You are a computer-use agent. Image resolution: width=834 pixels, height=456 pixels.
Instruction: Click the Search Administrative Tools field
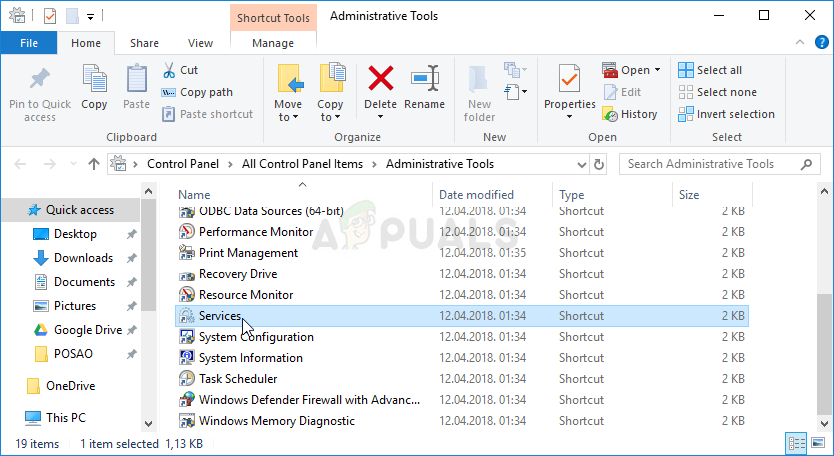[715, 164]
